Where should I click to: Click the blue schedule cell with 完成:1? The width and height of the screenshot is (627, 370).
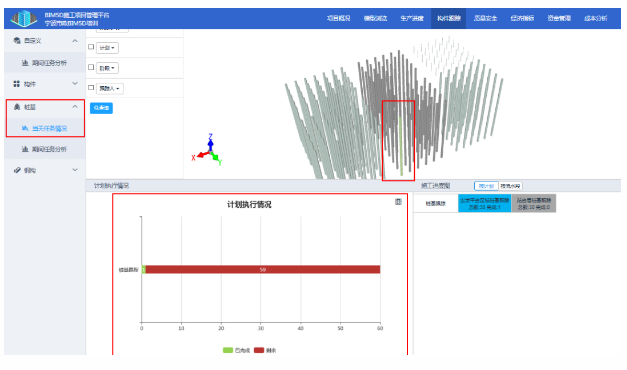pyautogui.click(x=484, y=204)
